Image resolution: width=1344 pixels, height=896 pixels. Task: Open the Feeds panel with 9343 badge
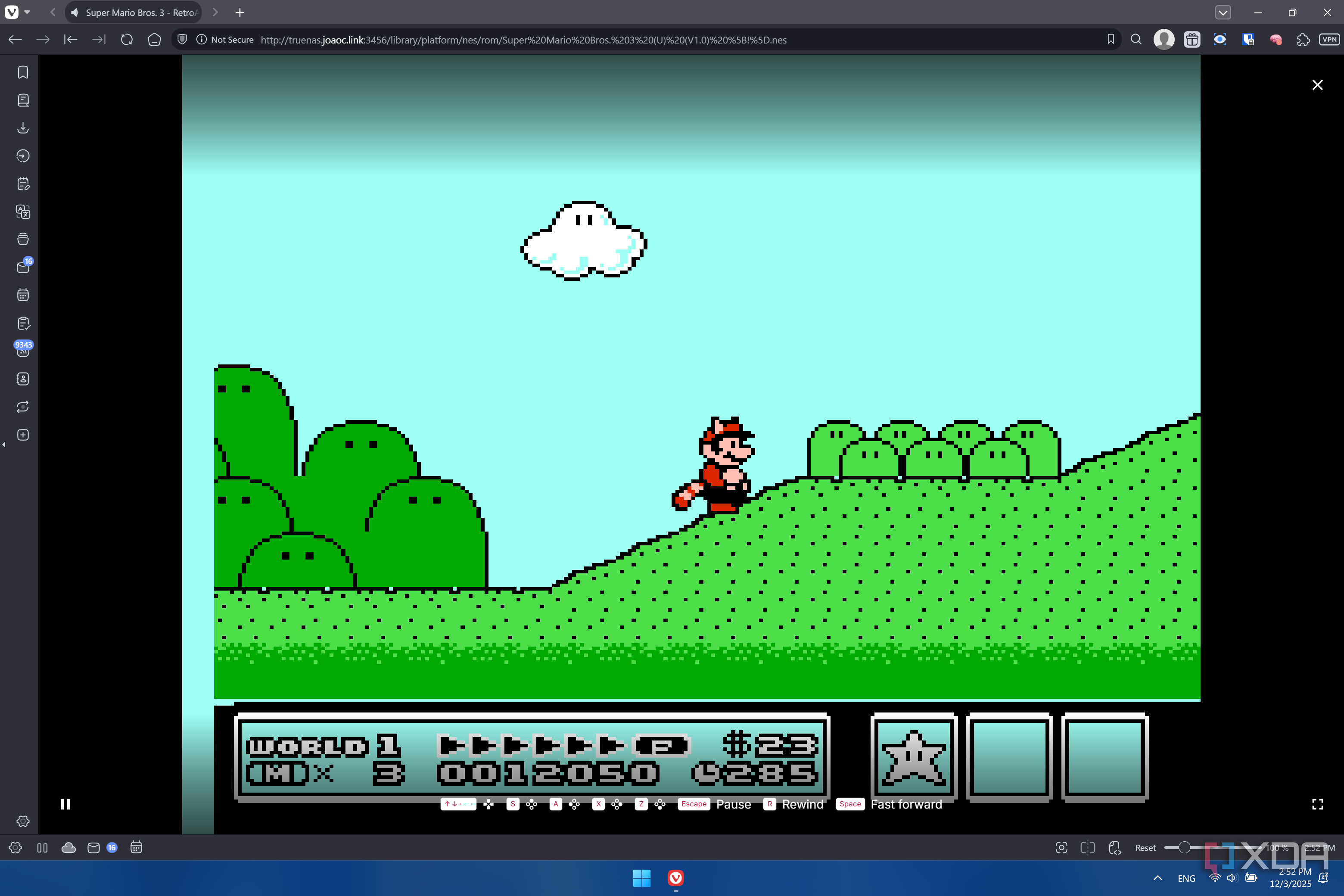(23, 350)
